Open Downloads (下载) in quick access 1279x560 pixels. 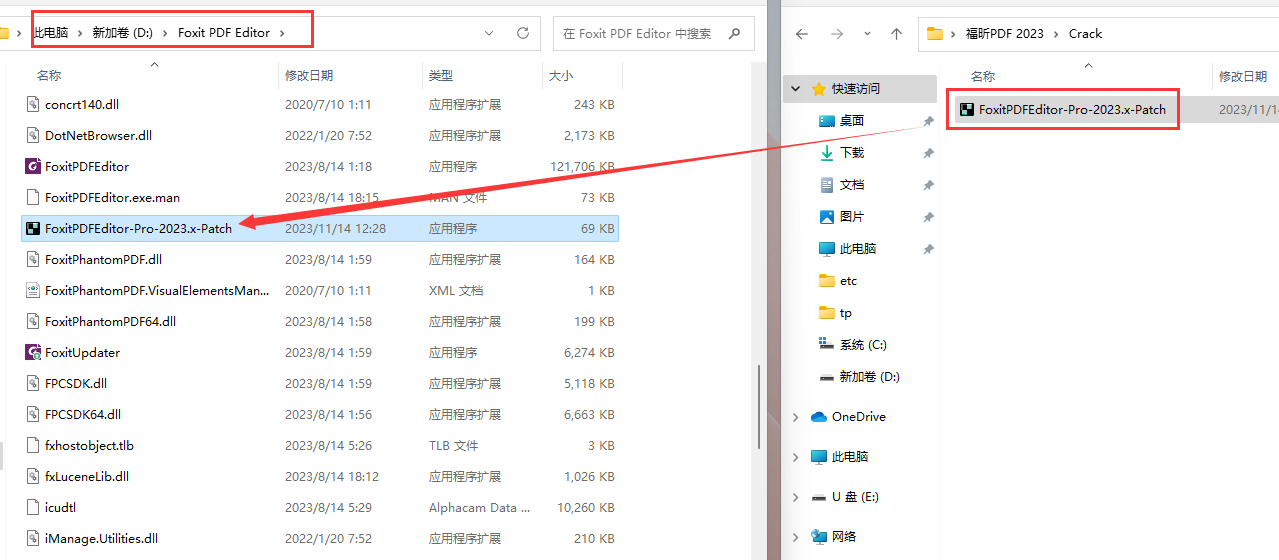click(851, 152)
